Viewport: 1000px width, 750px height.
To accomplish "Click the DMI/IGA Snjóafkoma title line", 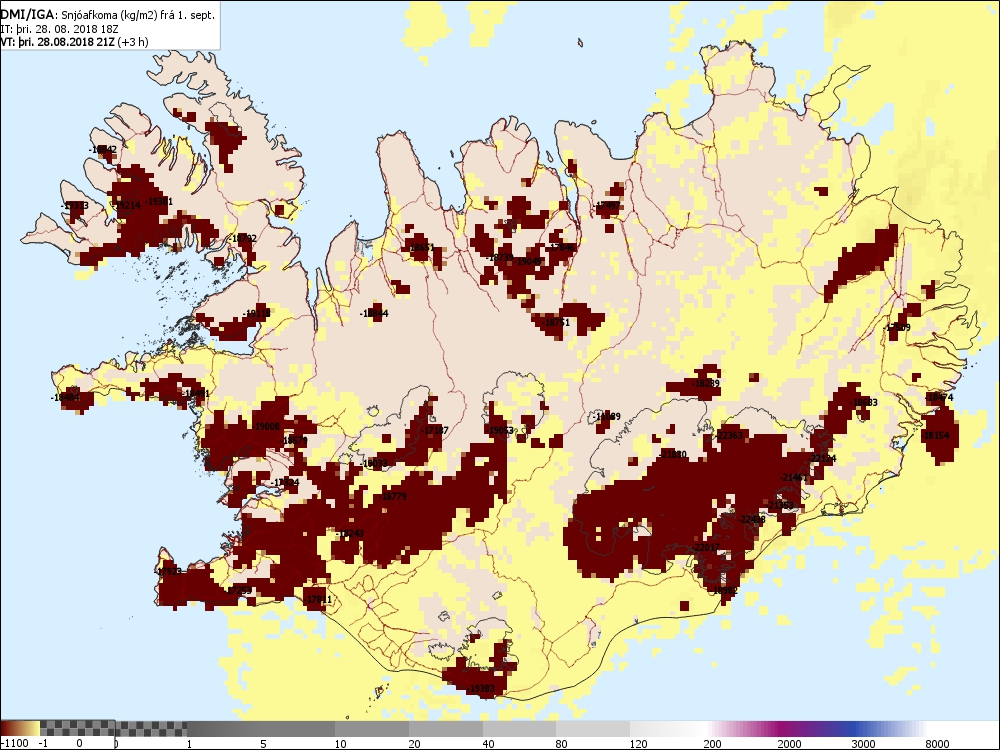I will point(108,14).
